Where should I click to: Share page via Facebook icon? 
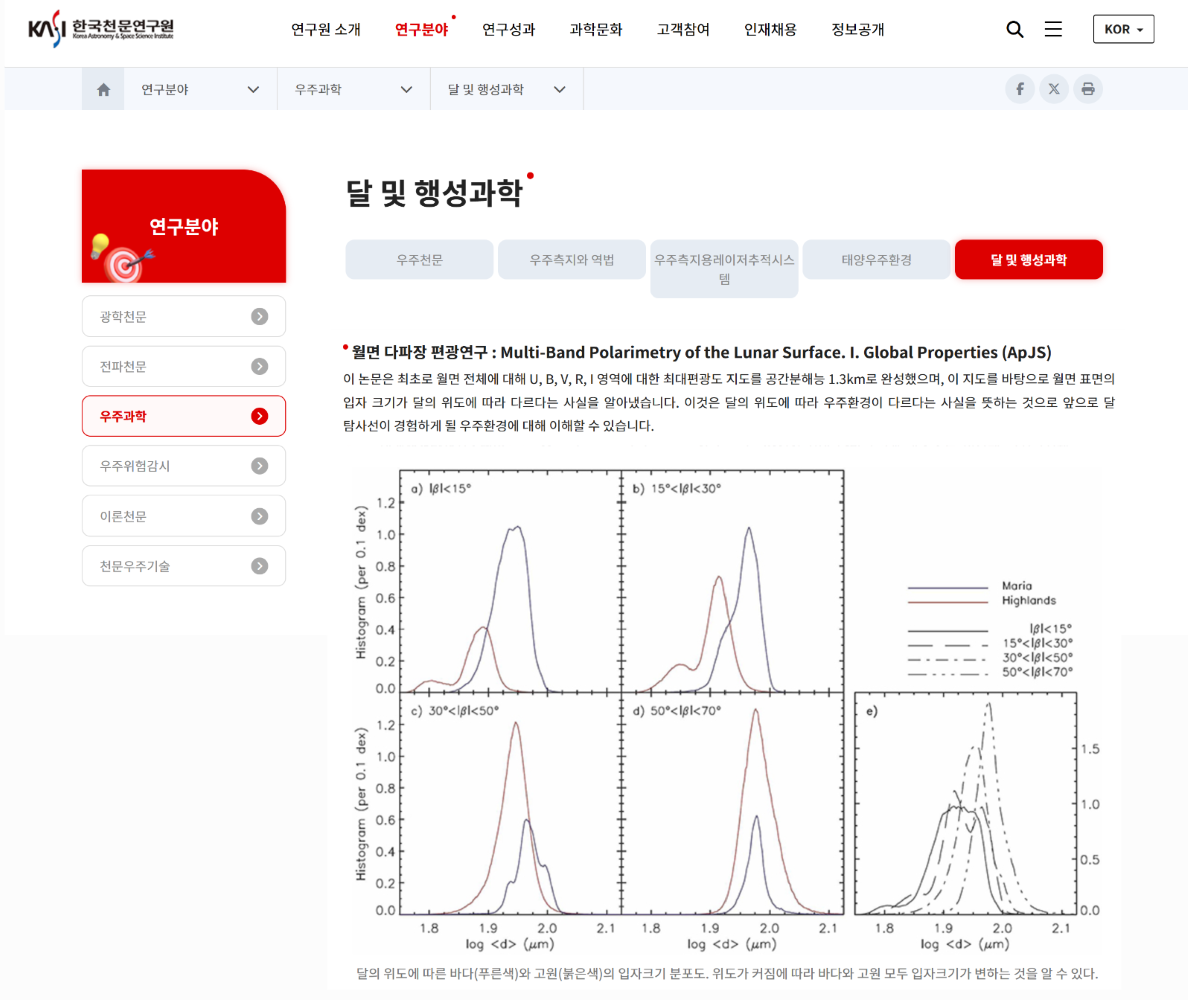[x=1019, y=89]
